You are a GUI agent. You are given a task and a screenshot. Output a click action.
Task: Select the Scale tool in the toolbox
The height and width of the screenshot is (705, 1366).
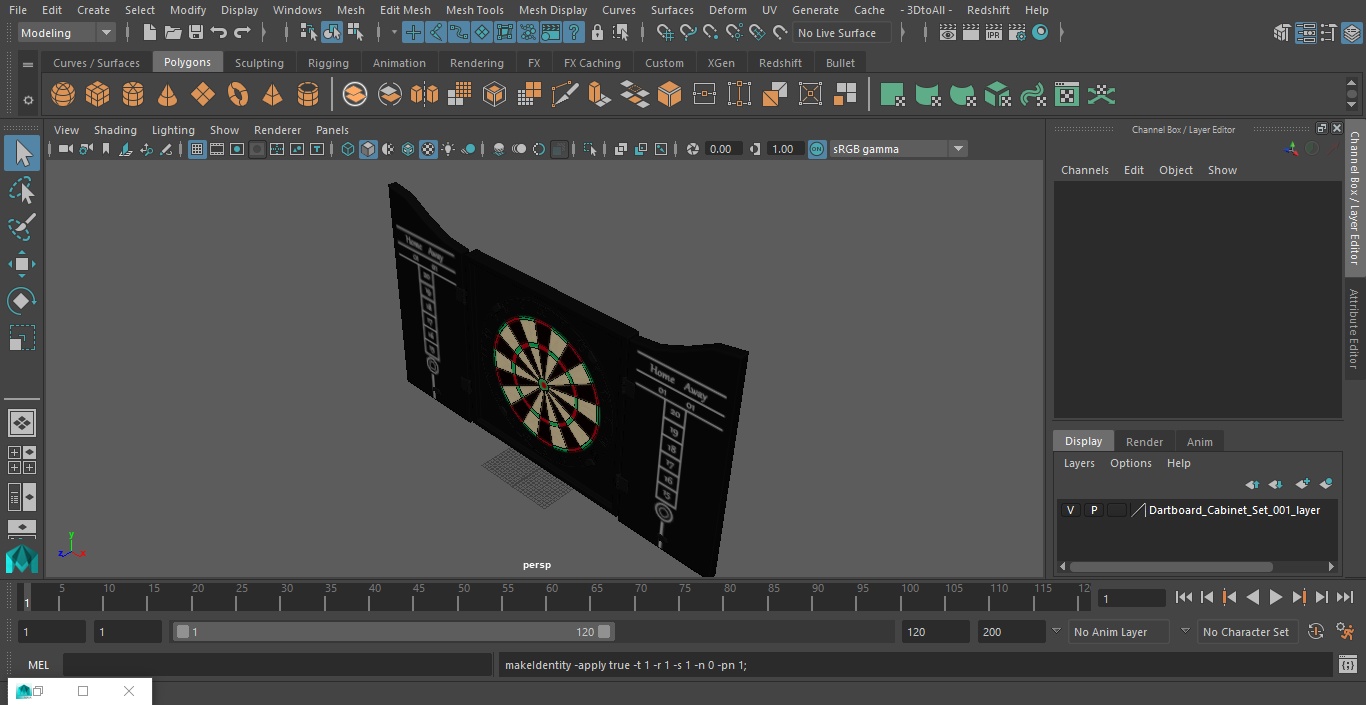22,338
